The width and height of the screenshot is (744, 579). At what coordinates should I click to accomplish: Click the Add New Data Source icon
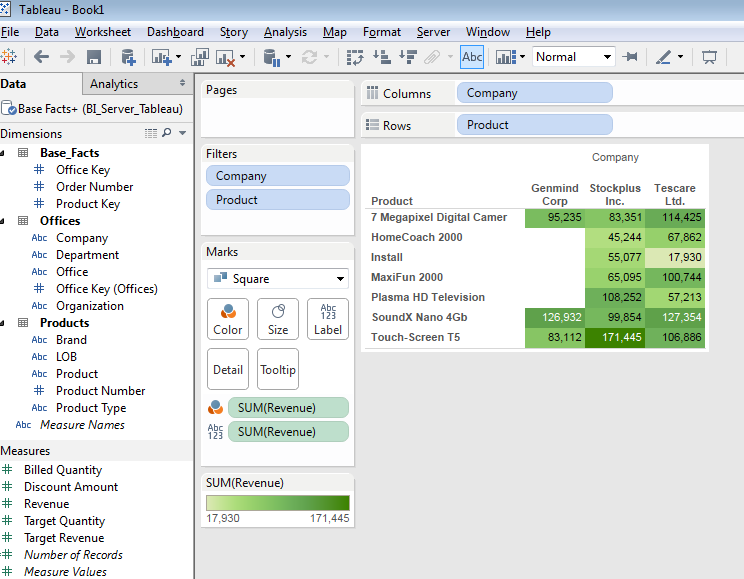127,57
